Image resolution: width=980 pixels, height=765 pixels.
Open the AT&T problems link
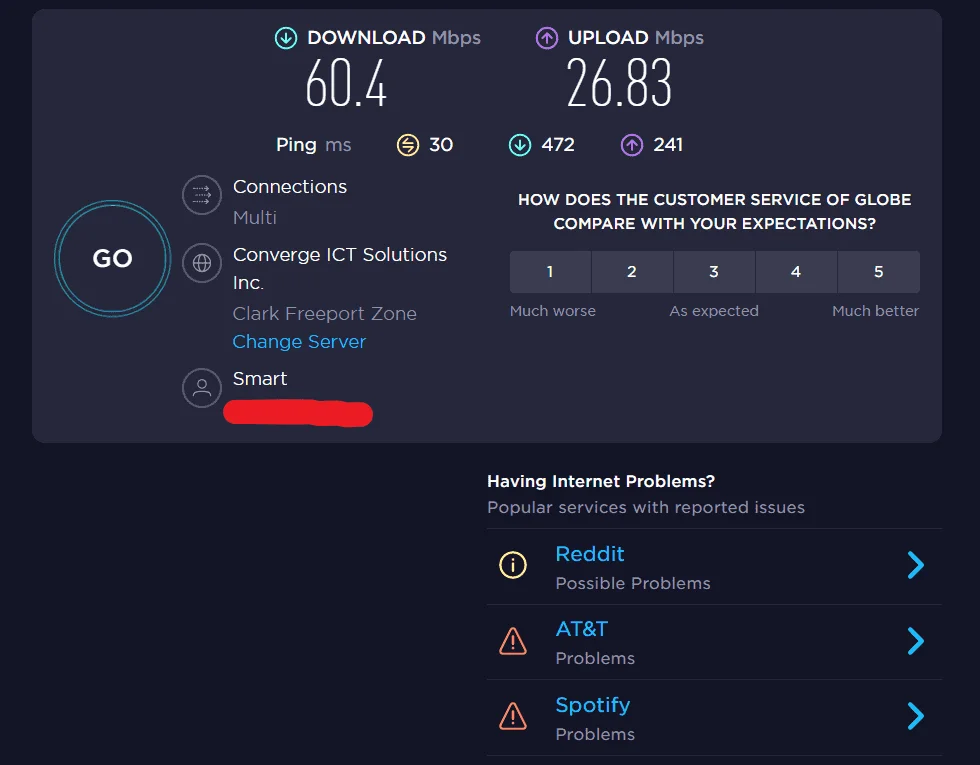[582, 629]
